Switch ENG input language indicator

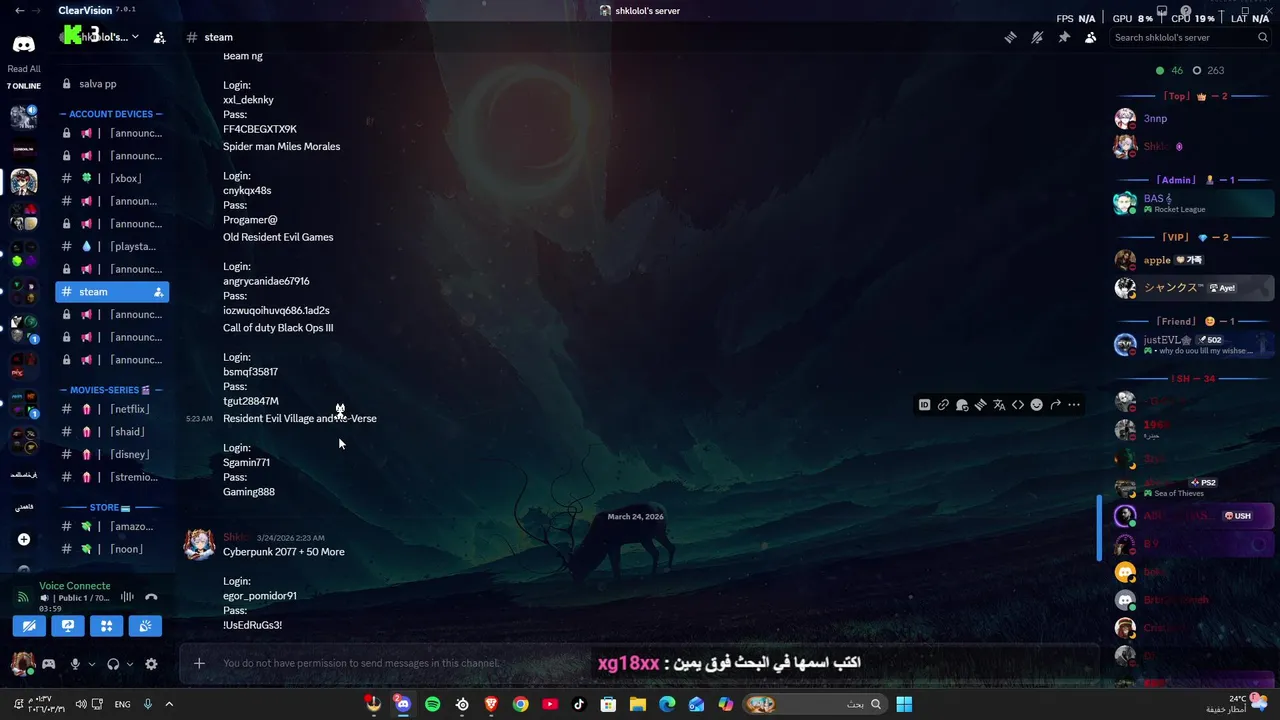point(122,704)
